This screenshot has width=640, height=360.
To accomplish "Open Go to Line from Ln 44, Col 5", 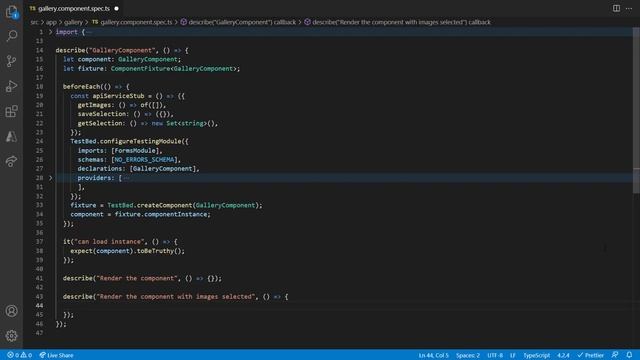I will coord(433,355).
